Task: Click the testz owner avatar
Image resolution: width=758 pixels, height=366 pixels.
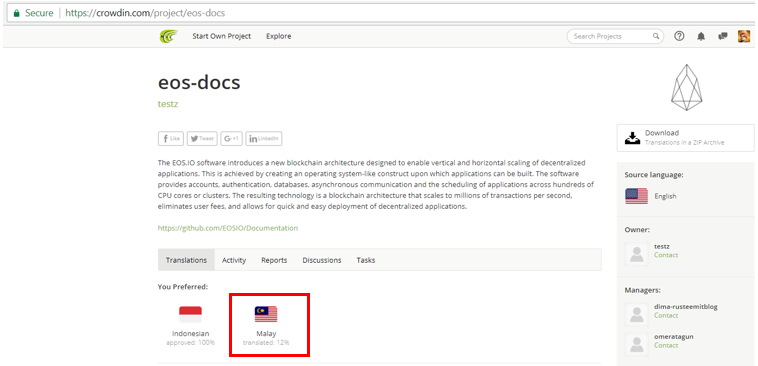Action: [637, 254]
